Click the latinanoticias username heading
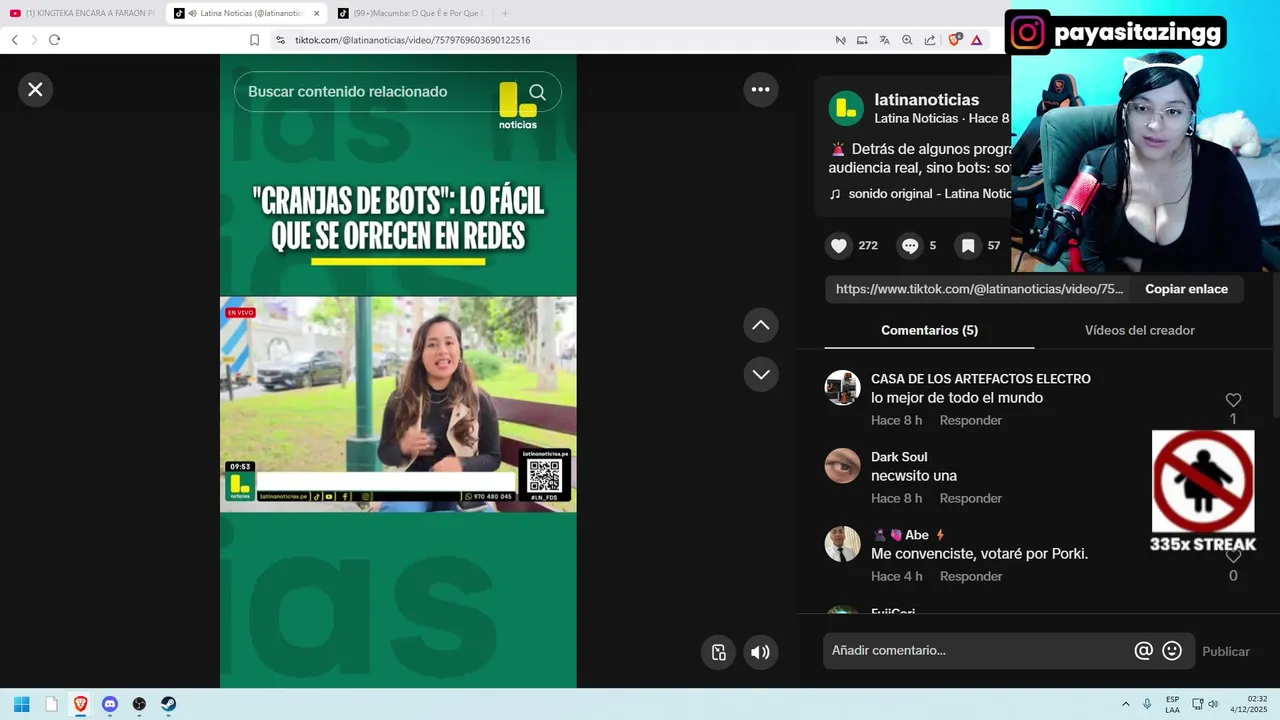 click(x=926, y=100)
